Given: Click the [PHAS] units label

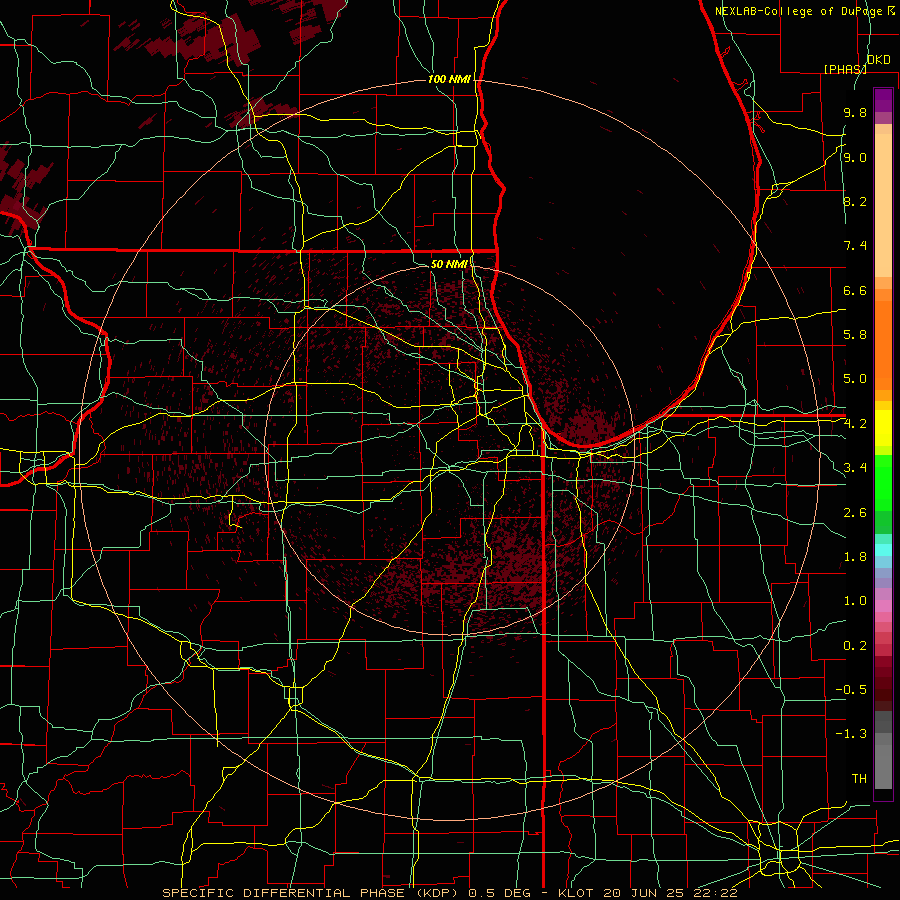Looking at the screenshot, I should (x=845, y=69).
